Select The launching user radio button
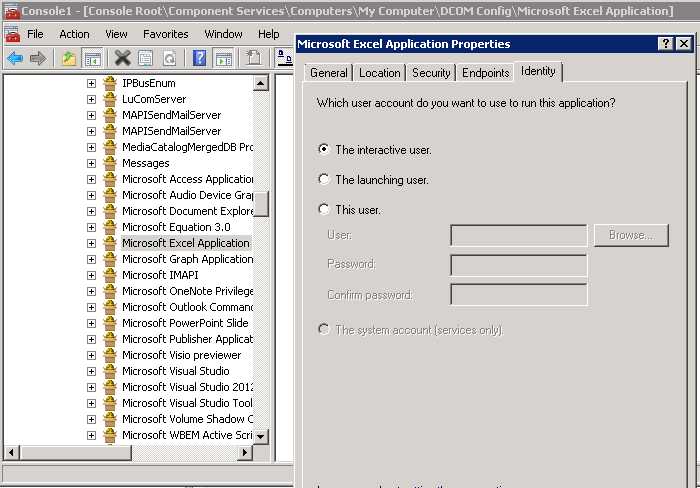 click(x=324, y=179)
